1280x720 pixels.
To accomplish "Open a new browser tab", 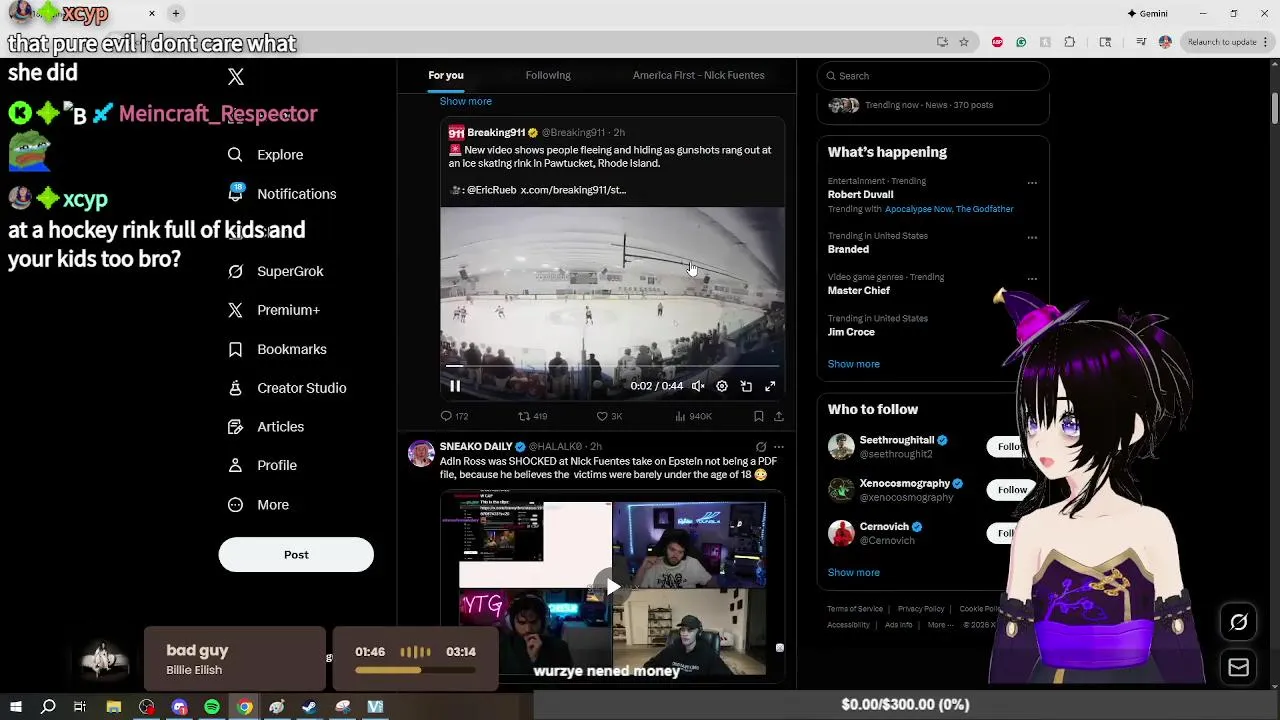I will coord(176,14).
